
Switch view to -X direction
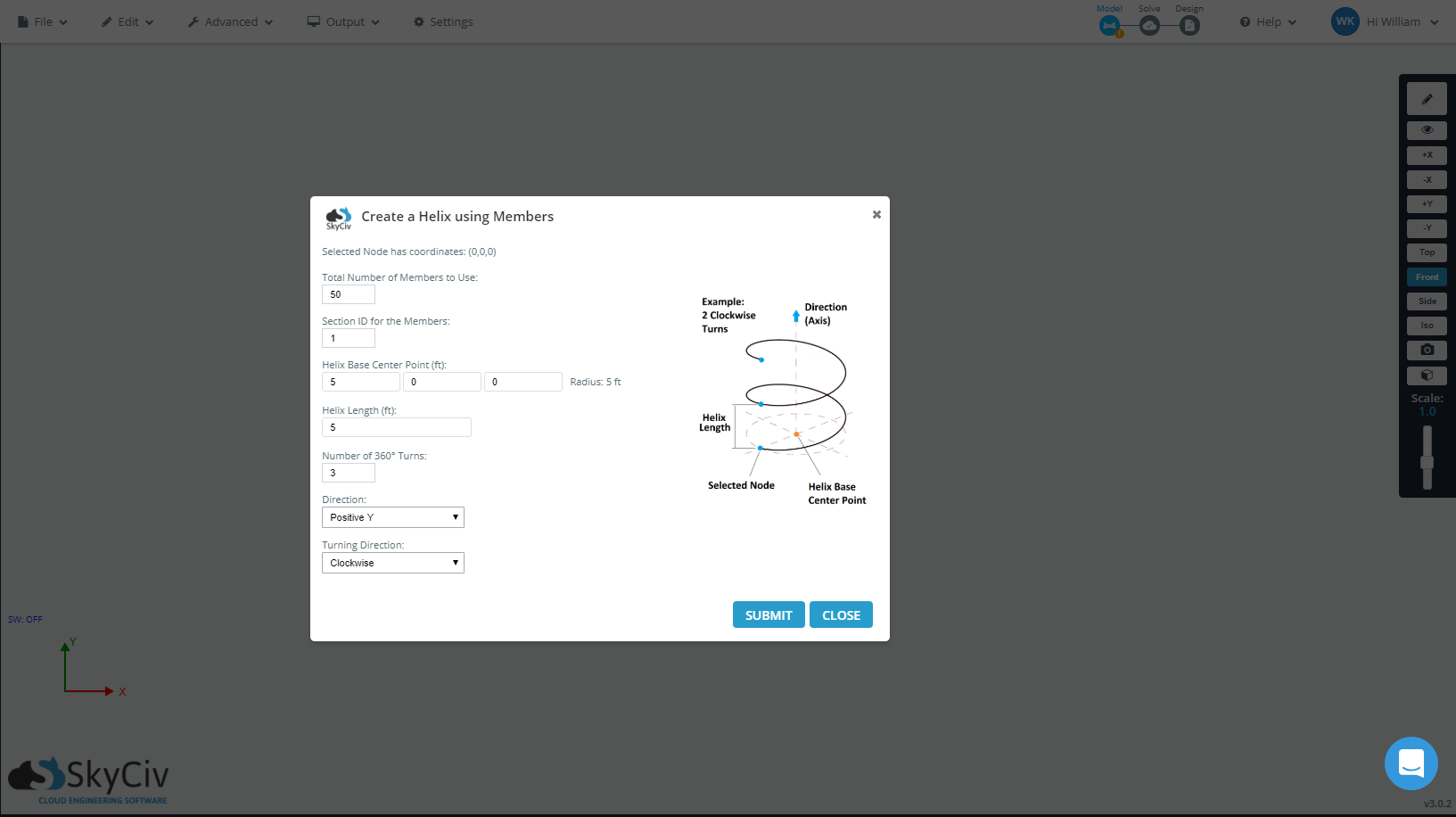click(x=1427, y=179)
